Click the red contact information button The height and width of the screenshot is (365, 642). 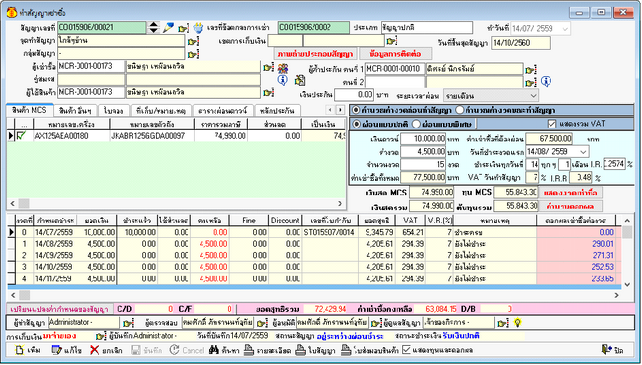[395, 54]
